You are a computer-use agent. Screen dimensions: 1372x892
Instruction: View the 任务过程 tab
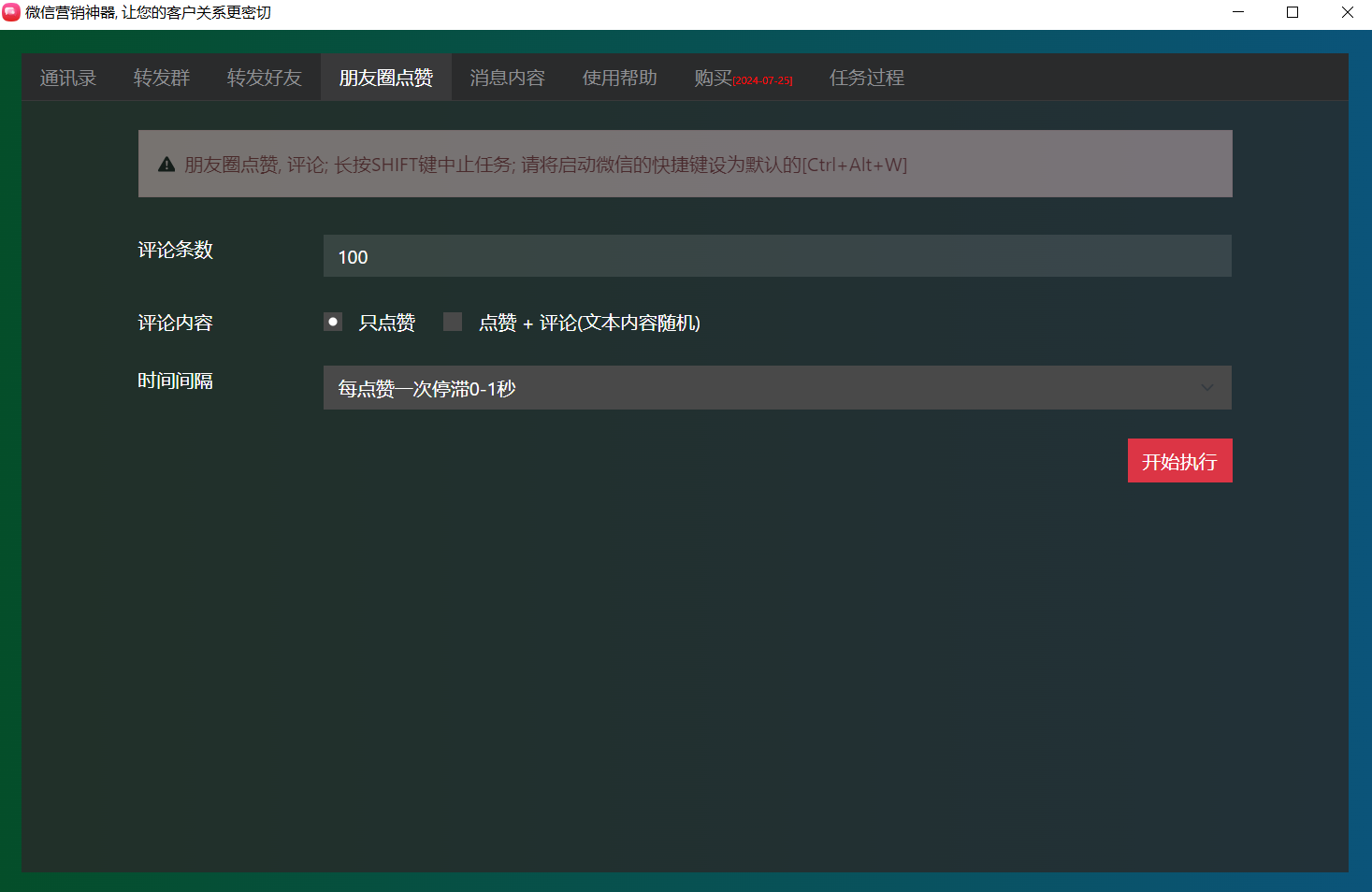pos(867,78)
